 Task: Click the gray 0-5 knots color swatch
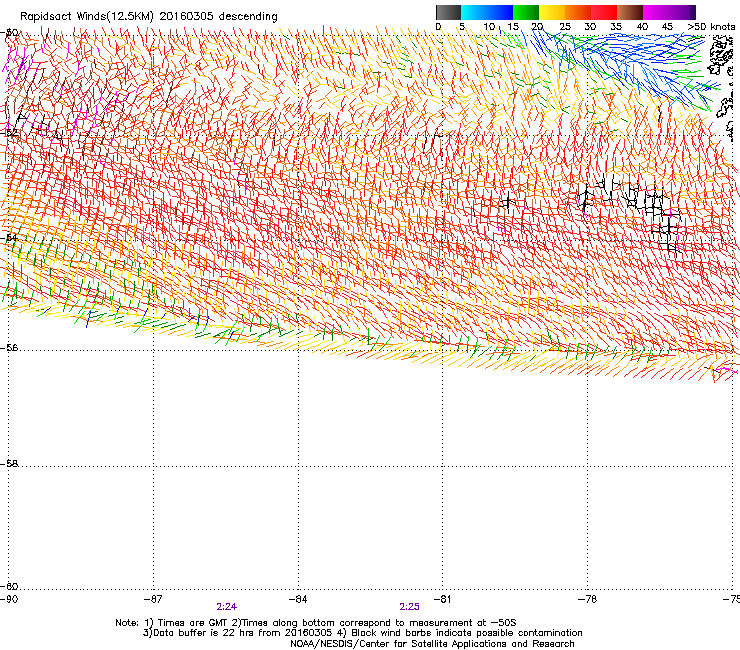(448, 12)
